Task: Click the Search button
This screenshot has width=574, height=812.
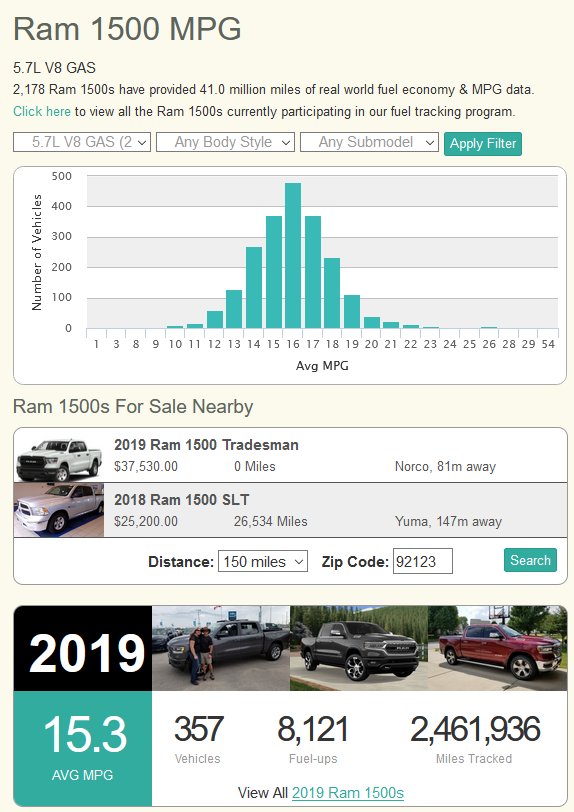Action: (x=530, y=560)
